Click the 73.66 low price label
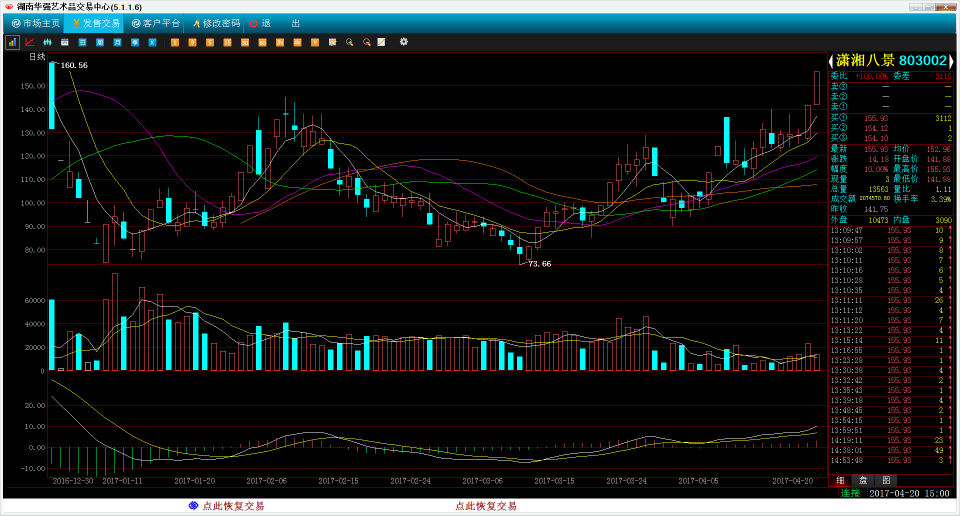The width and height of the screenshot is (960, 516). (x=539, y=264)
